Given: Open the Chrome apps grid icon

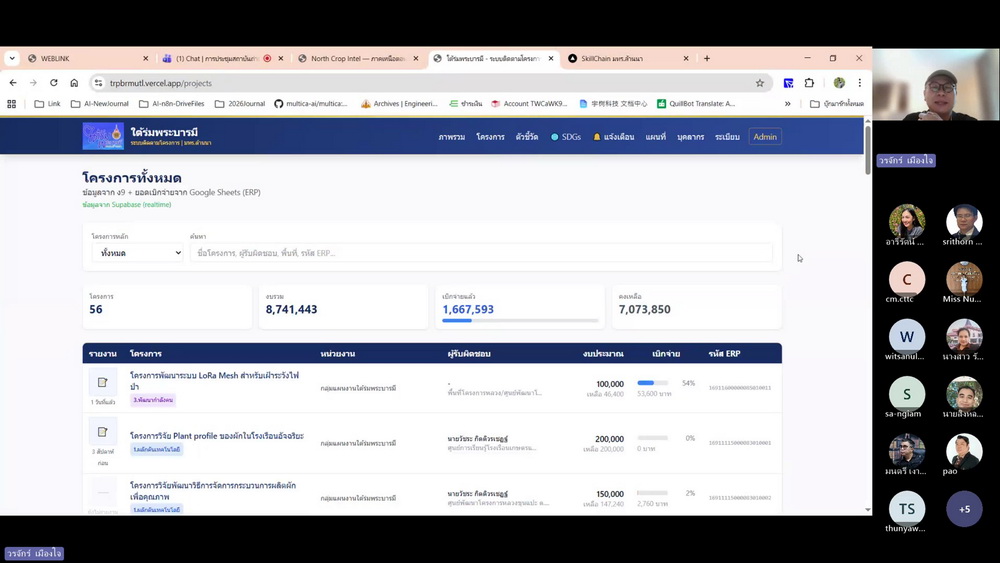Looking at the screenshot, I should click(12, 103).
